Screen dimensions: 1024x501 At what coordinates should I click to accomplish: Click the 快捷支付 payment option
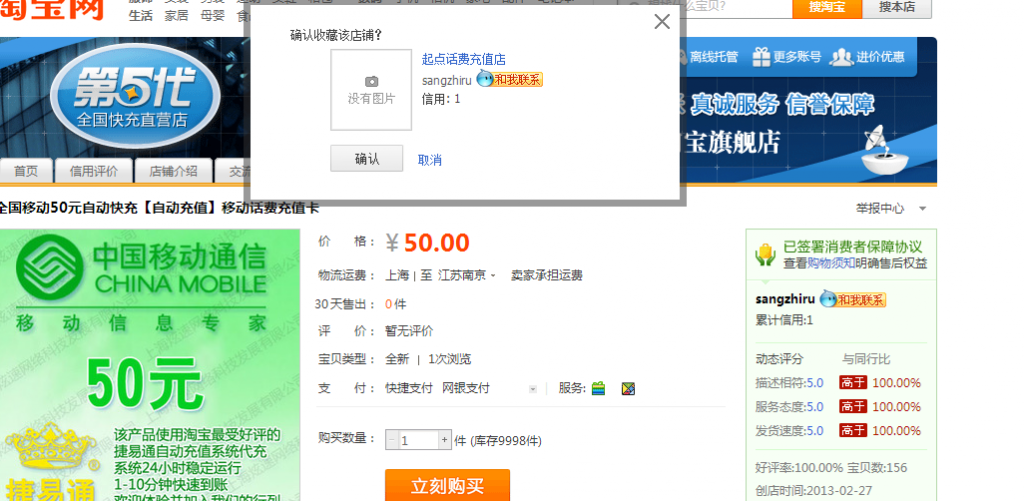pyautogui.click(x=409, y=388)
